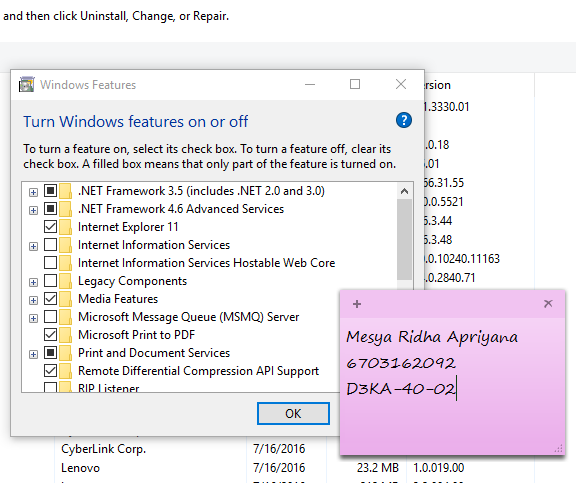Viewport: 576px width, 483px height.
Task: Delete the pink sticky note with X
Action: pyautogui.click(x=548, y=303)
